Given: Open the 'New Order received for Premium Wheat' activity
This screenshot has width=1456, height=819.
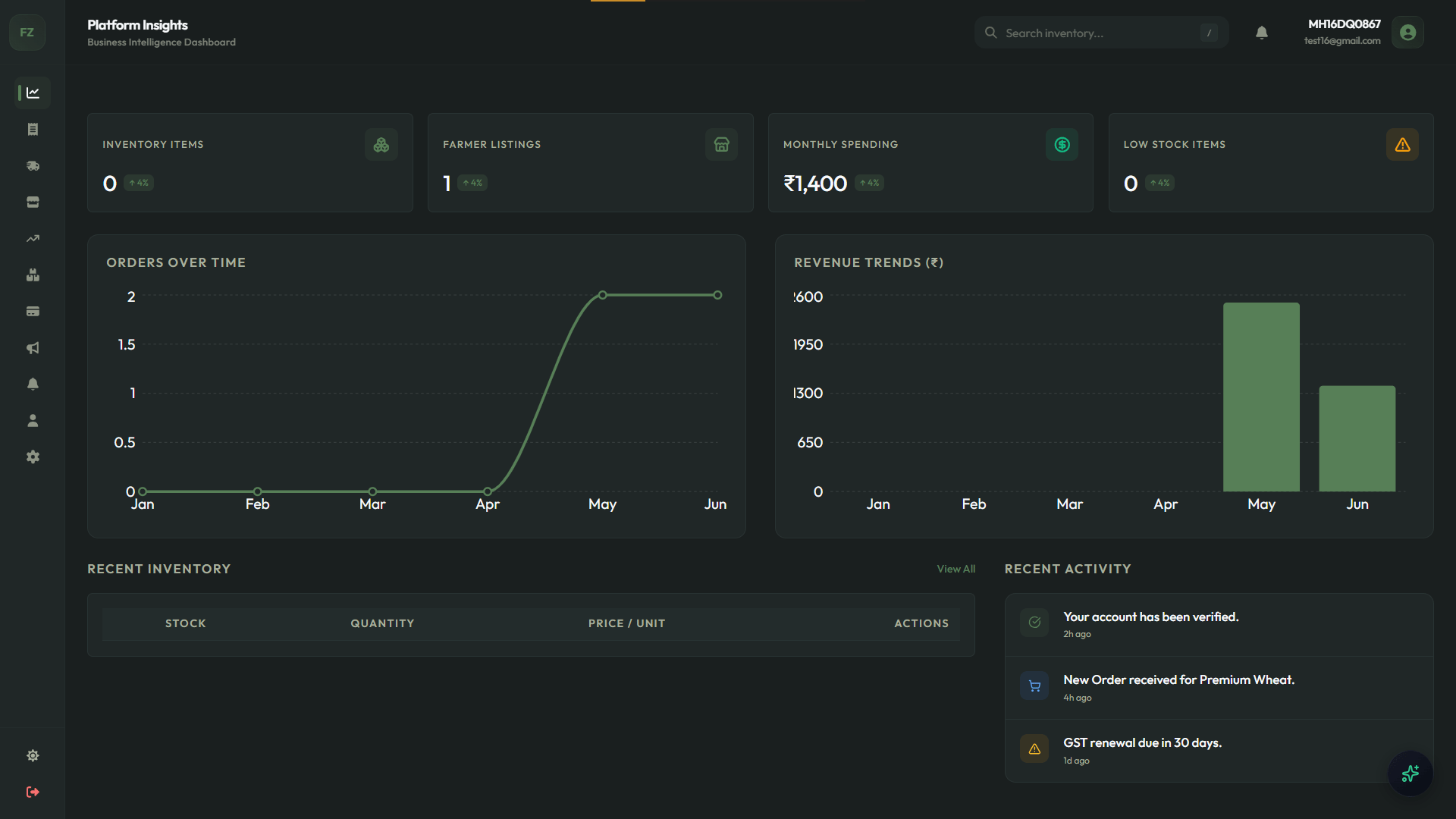Looking at the screenshot, I should click(x=1219, y=688).
